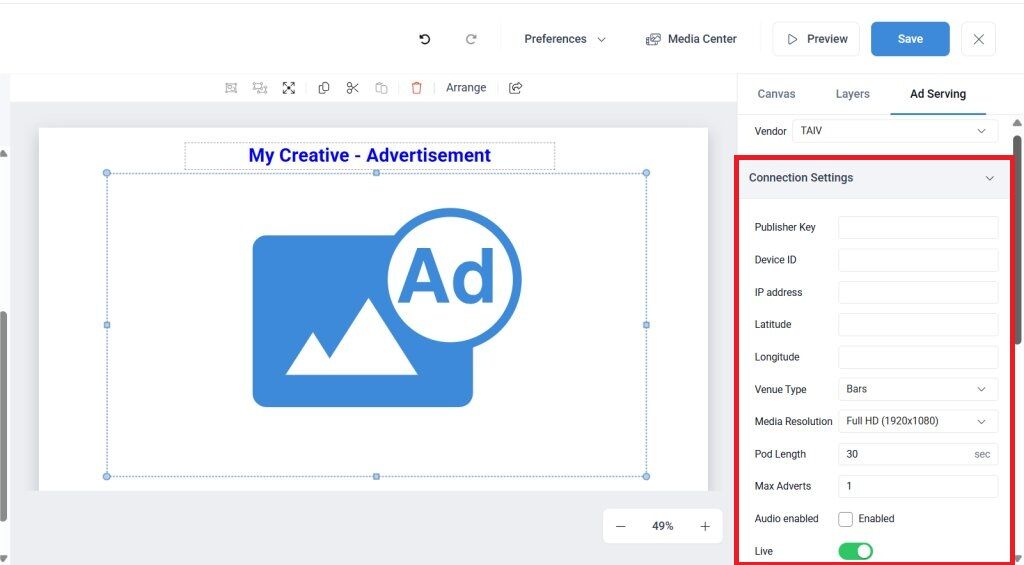Click the redo arrow icon
This screenshot has height=565, width=1024.
pos(471,39)
